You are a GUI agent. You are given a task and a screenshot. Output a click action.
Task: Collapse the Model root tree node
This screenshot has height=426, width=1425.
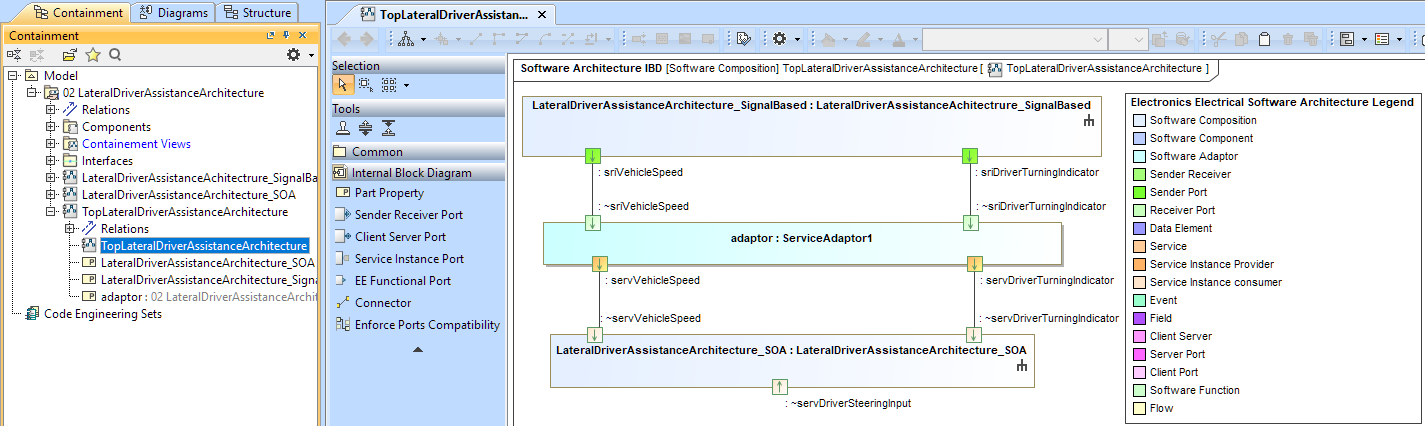pyautogui.click(x=13, y=76)
